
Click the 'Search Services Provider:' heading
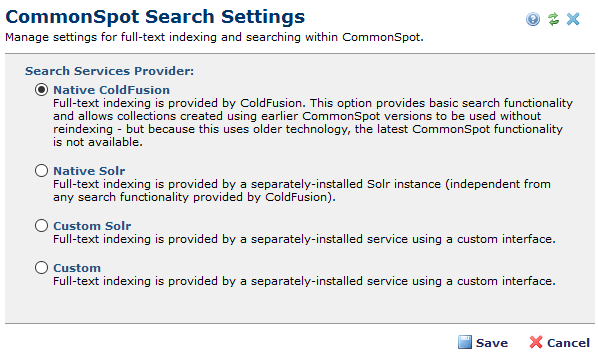(109, 71)
